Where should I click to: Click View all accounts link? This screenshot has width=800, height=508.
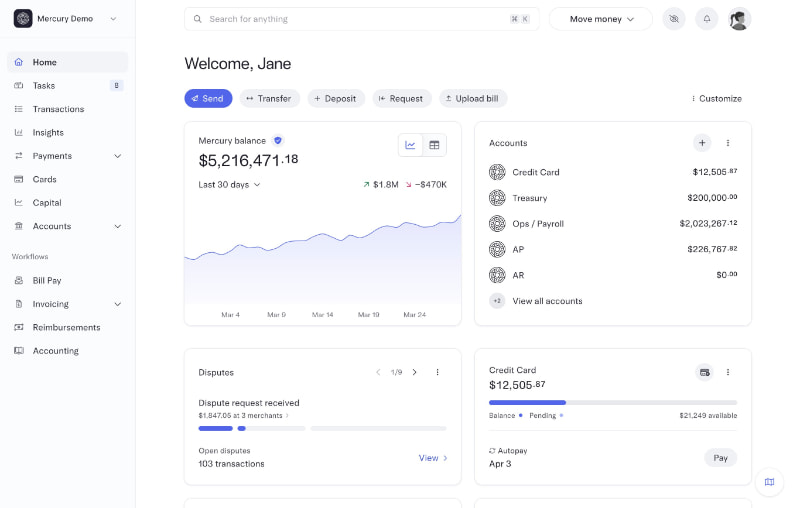pos(547,301)
